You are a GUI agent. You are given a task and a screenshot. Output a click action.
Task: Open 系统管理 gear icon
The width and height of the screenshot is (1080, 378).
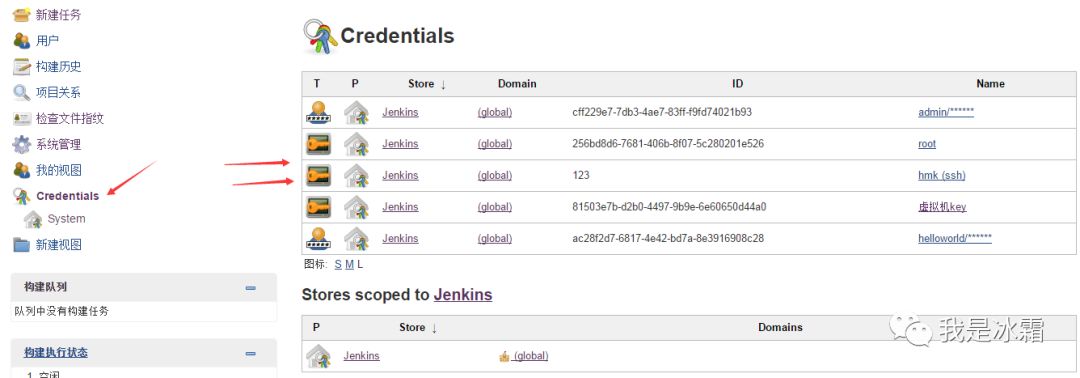coord(21,145)
